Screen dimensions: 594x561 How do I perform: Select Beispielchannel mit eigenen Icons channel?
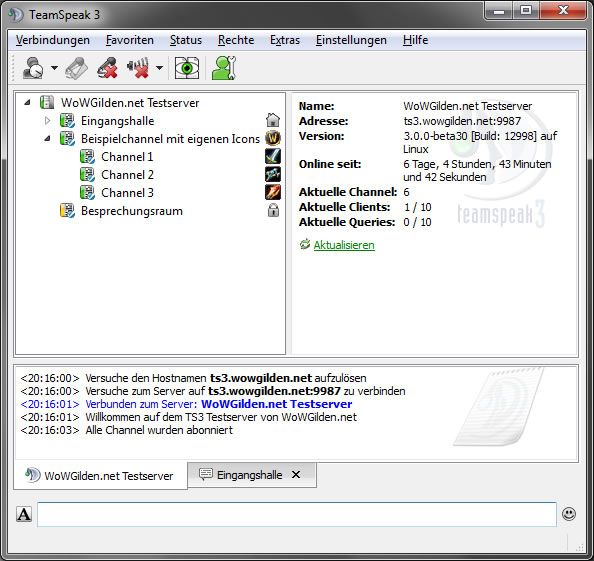(170, 139)
